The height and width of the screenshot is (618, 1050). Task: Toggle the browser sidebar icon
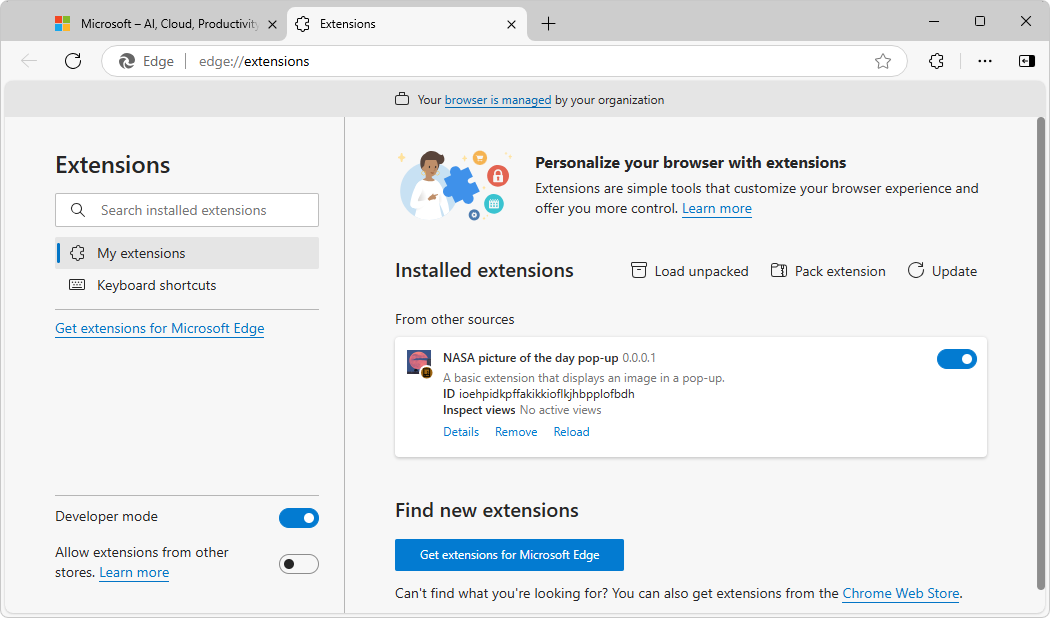click(1027, 61)
